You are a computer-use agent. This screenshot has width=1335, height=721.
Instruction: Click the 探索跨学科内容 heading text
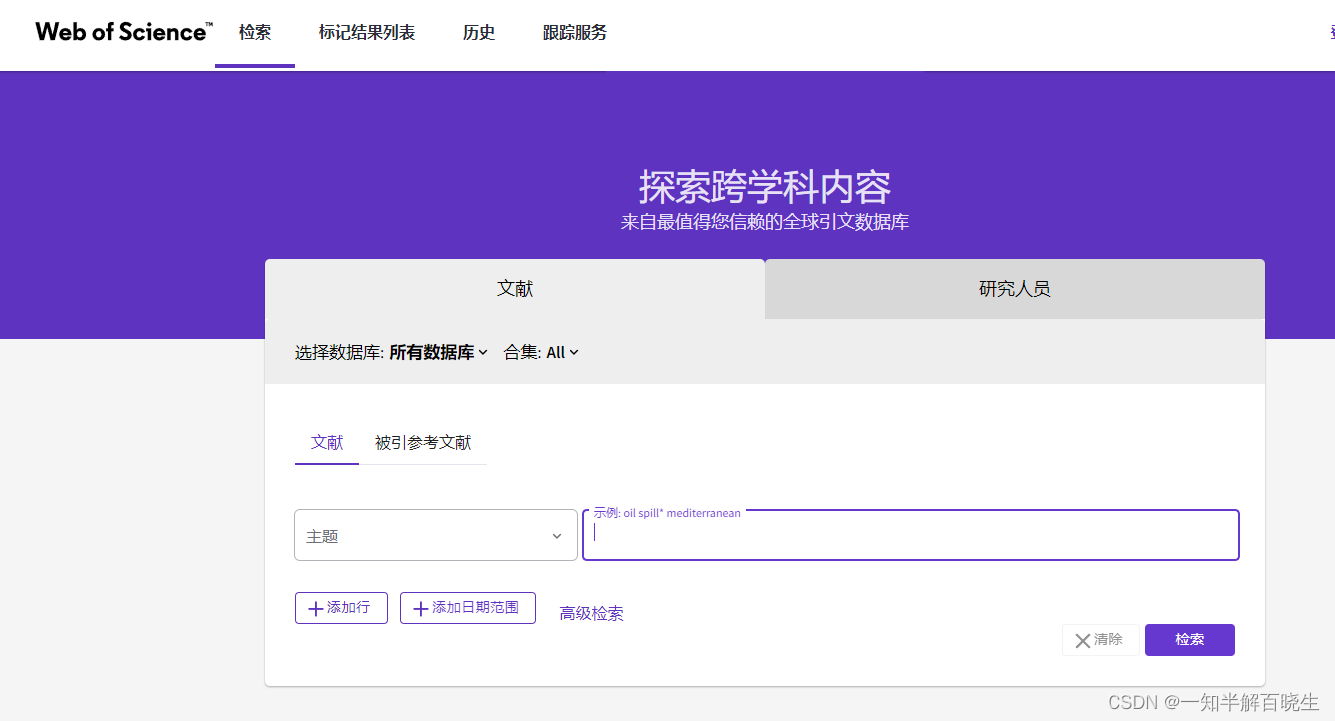pos(765,187)
